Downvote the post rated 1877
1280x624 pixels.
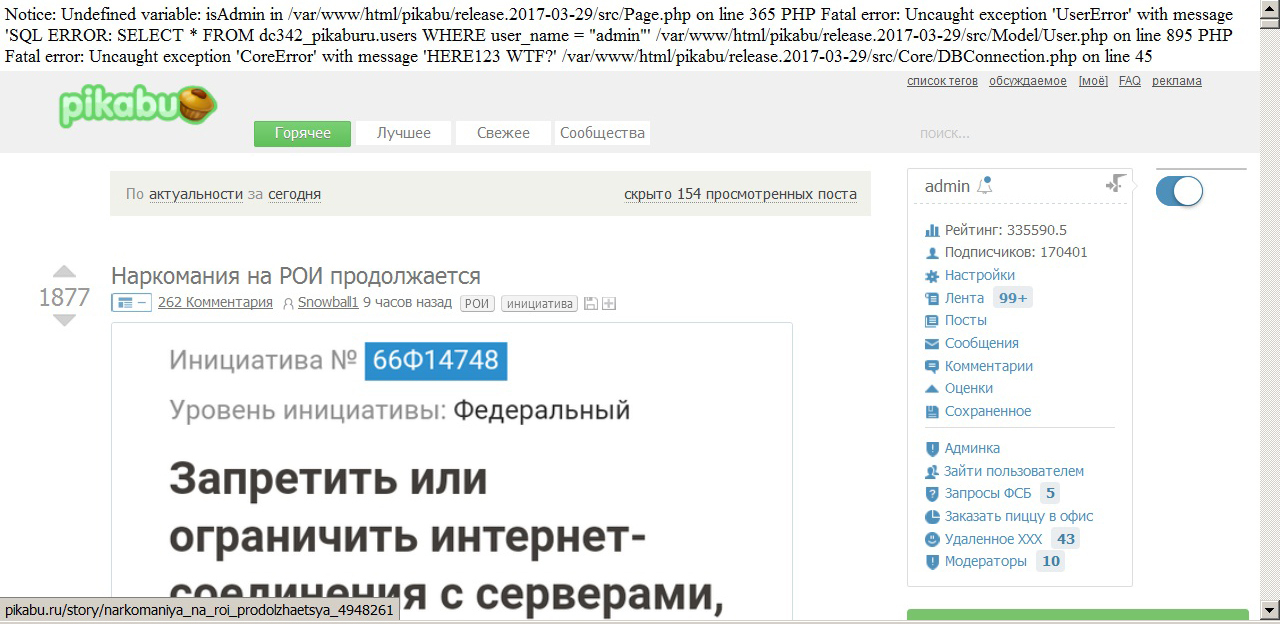(x=64, y=321)
